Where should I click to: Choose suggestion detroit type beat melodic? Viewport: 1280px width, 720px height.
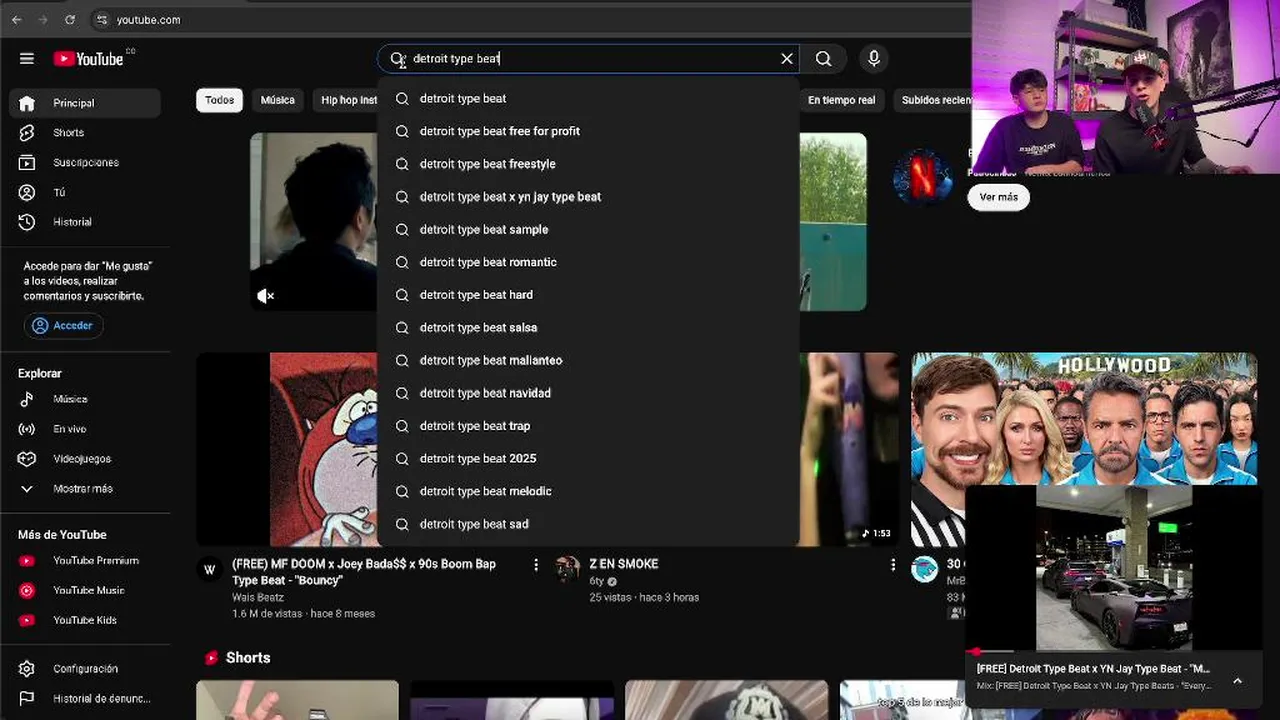[x=588, y=491]
